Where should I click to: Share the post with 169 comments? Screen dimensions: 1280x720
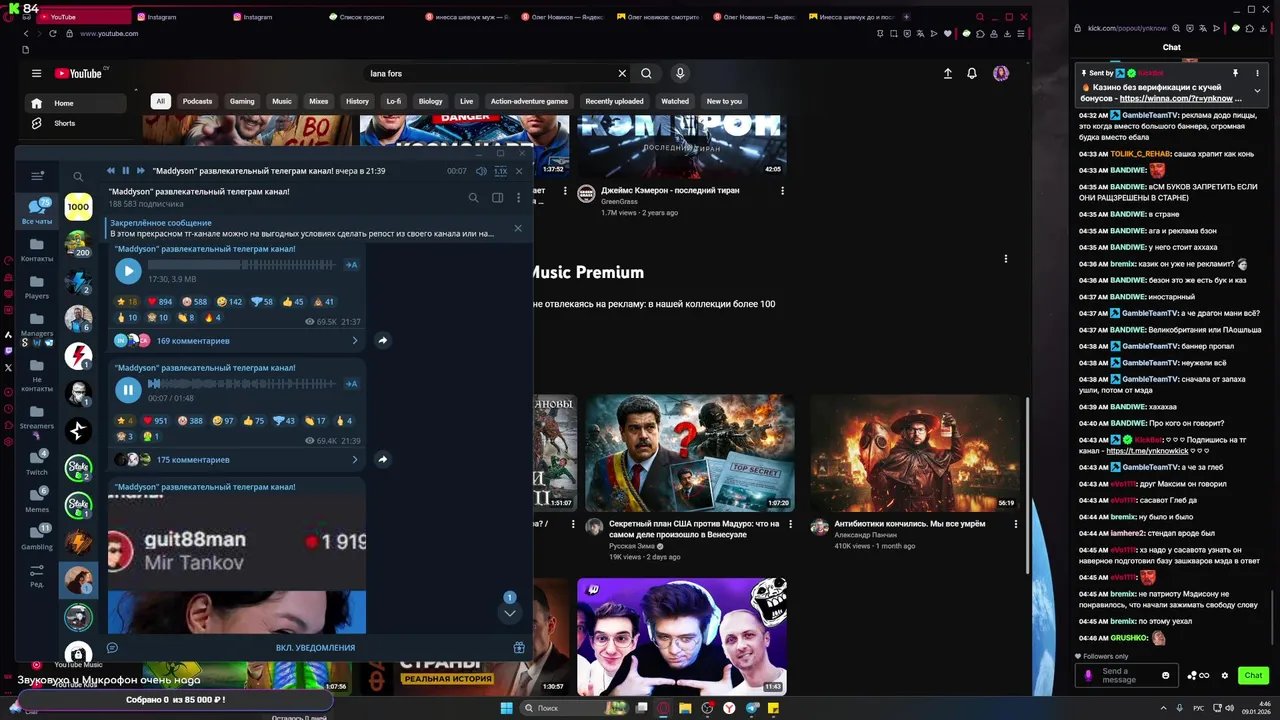click(382, 341)
